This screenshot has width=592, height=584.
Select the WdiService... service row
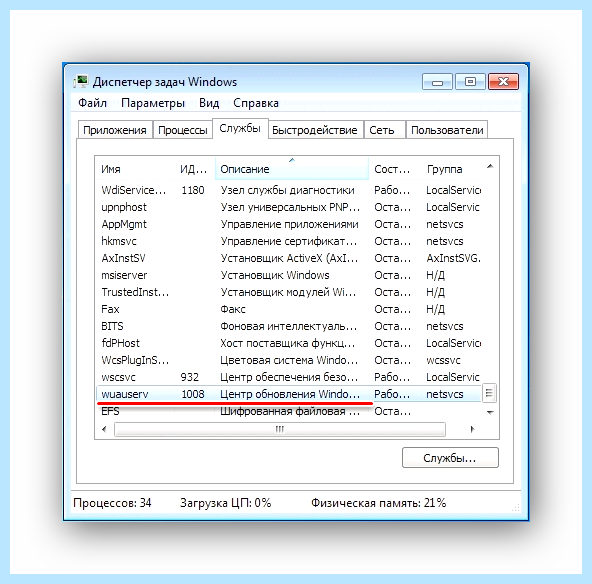289,190
